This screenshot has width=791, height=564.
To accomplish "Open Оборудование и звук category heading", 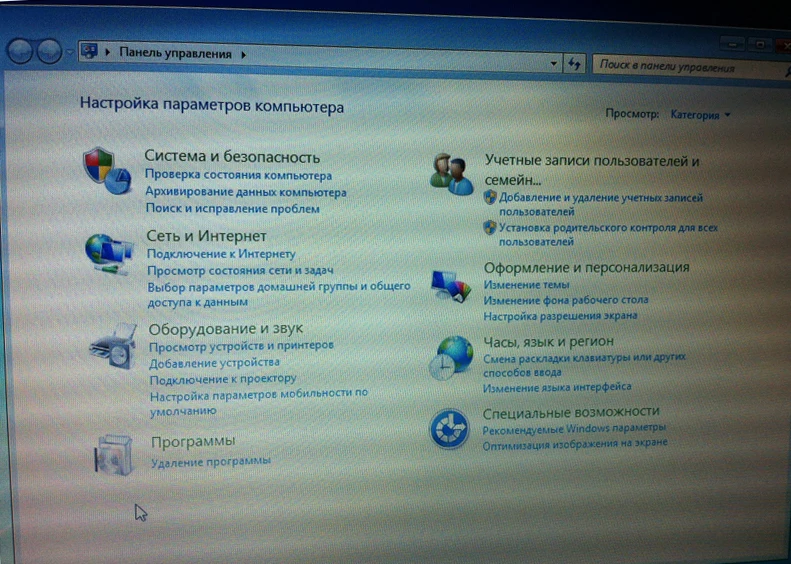I will tap(225, 329).
